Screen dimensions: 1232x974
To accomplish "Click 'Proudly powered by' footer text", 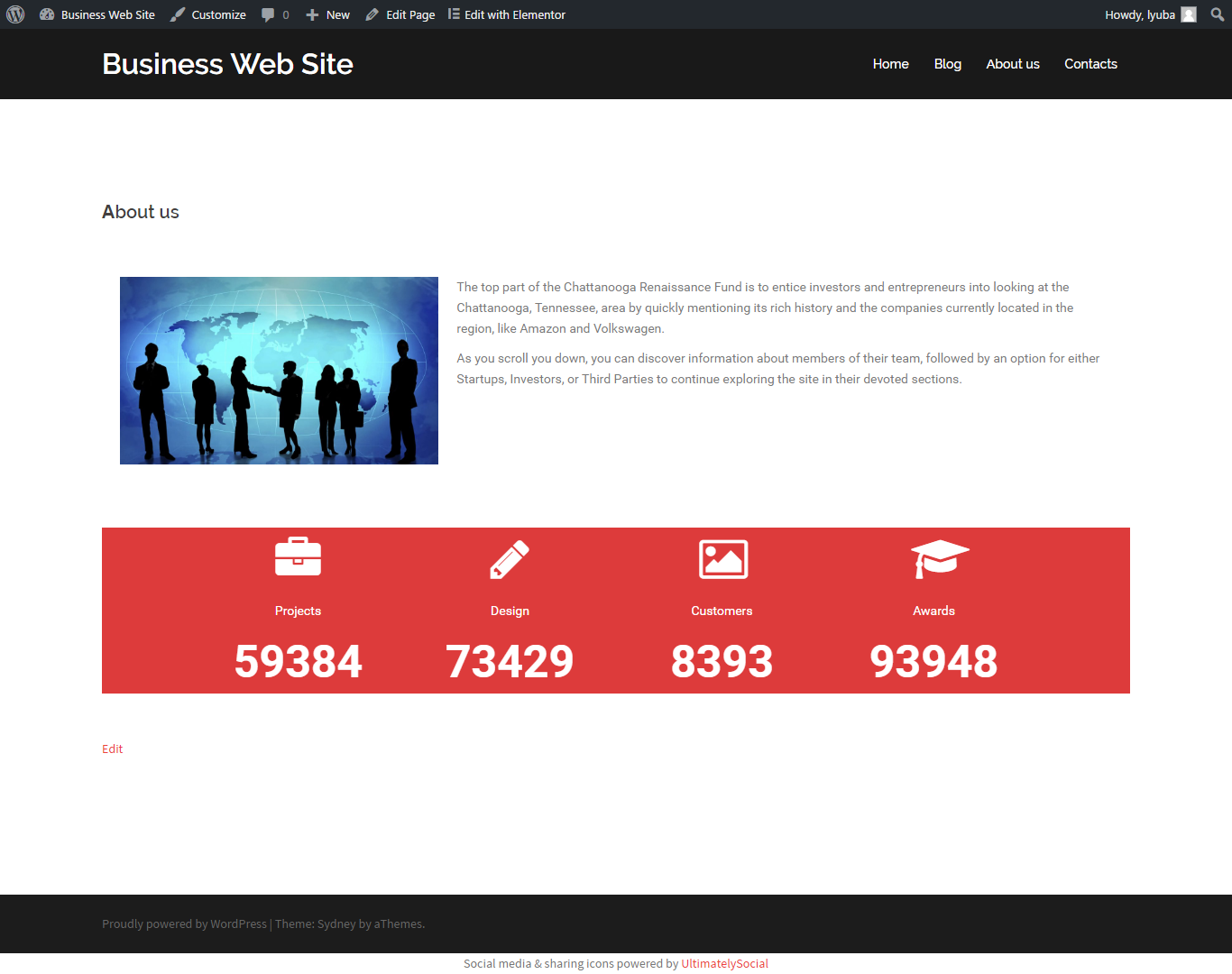I will [155, 923].
